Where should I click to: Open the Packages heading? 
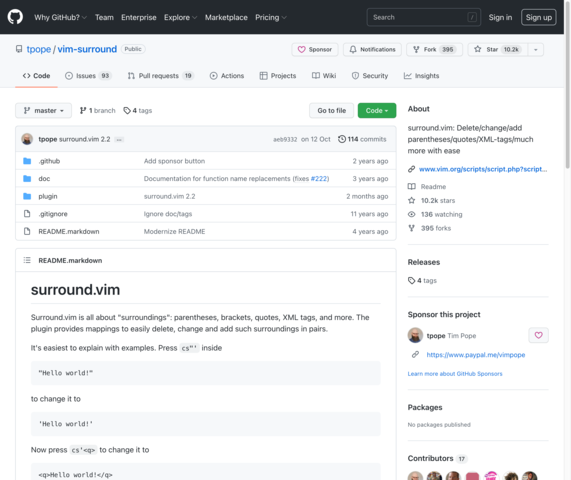tap(425, 407)
